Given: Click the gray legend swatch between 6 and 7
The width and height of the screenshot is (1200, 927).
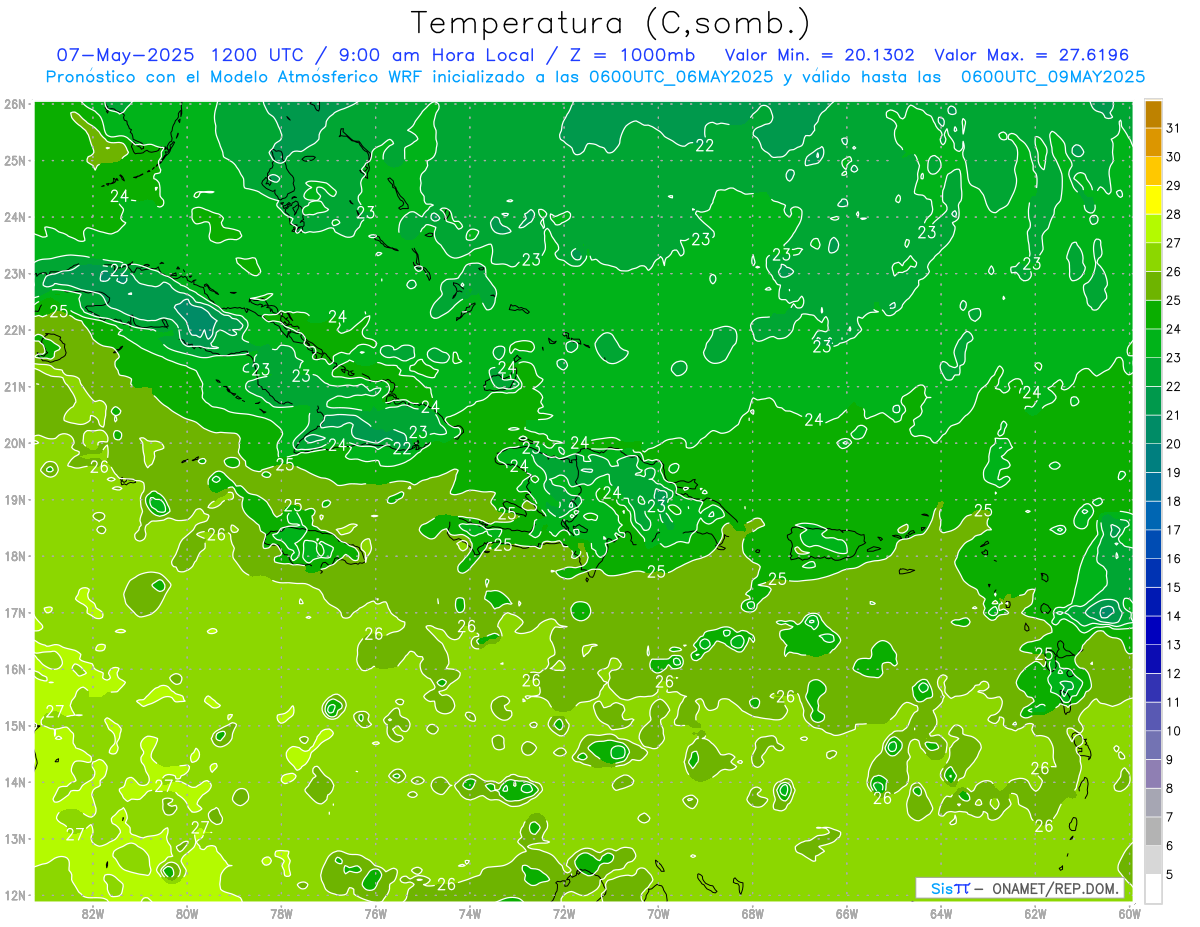Looking at the screenshot, I should tap(1153, 832).
